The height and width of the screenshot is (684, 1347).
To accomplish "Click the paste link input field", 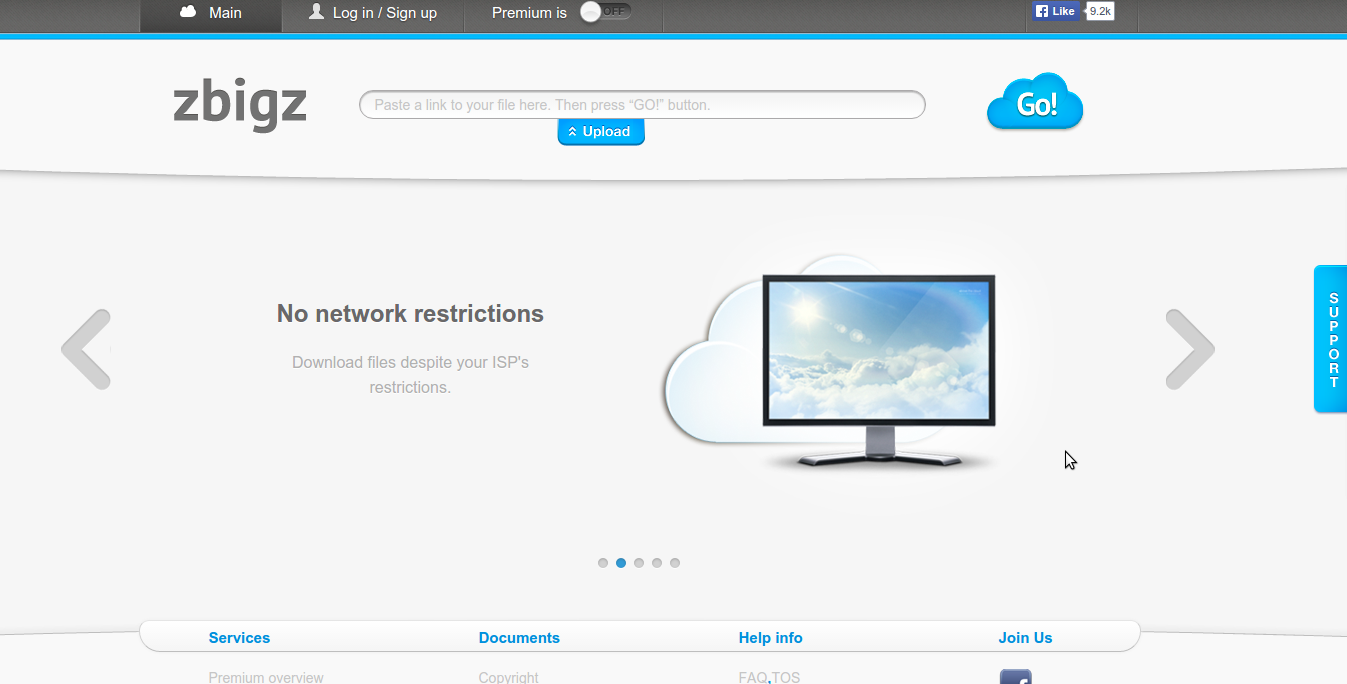I will (642, 104).
